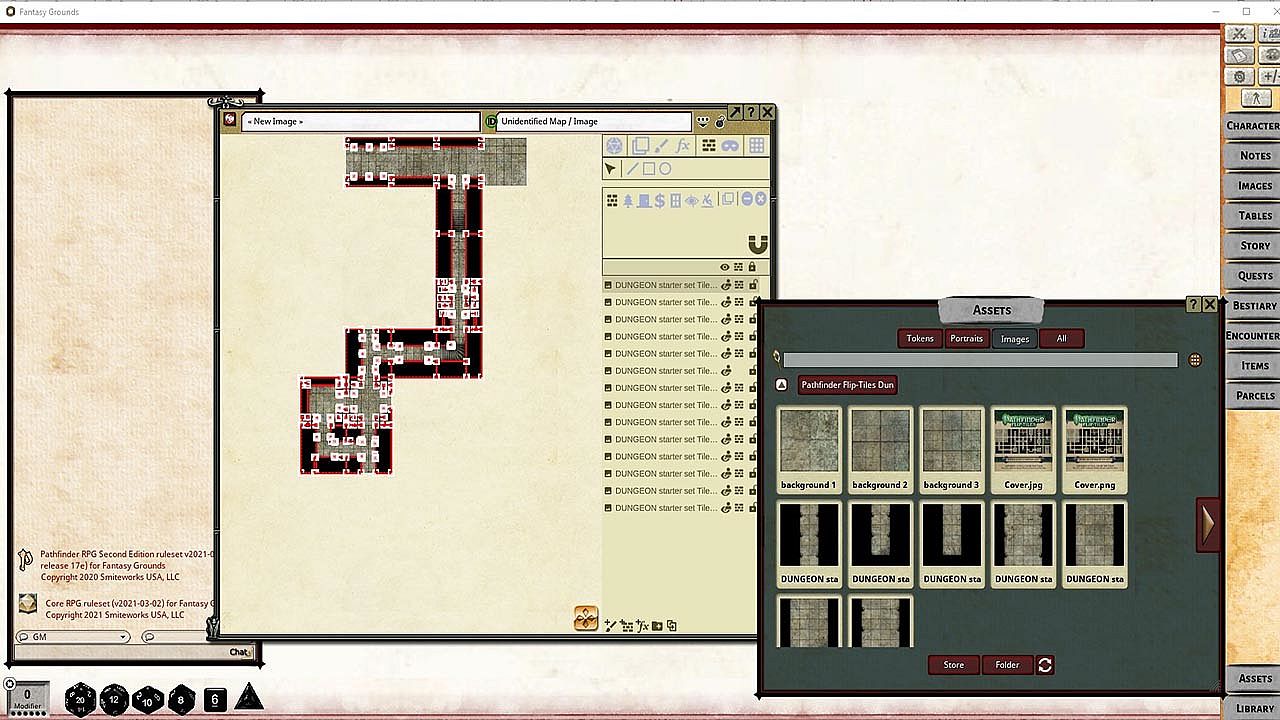Viewport: 1280px width, 720px height.
Task: Toggle visibility on the last DUNGEON layer
Action: 726,508
